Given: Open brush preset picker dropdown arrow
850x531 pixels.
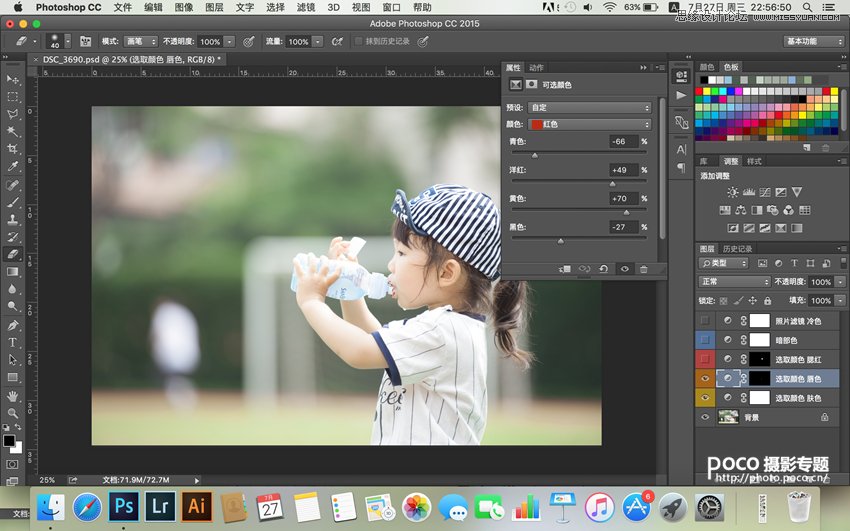Looking at the screenshot, I should 68,41.
